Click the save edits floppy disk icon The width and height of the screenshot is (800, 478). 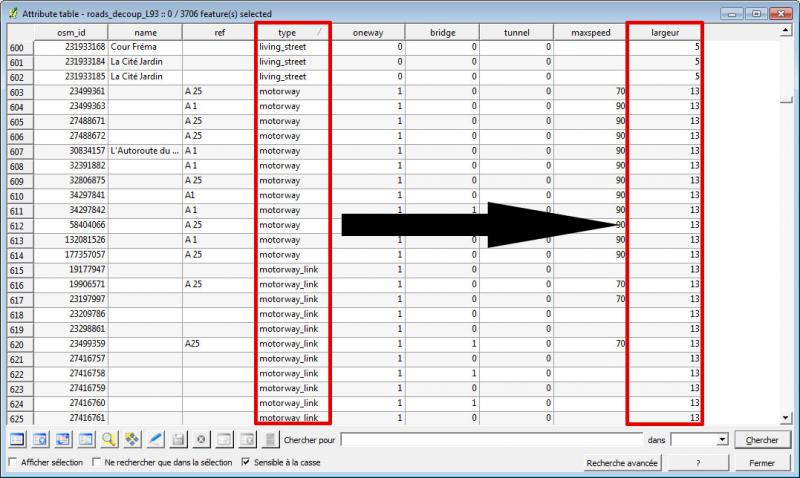tap(178, 439)
